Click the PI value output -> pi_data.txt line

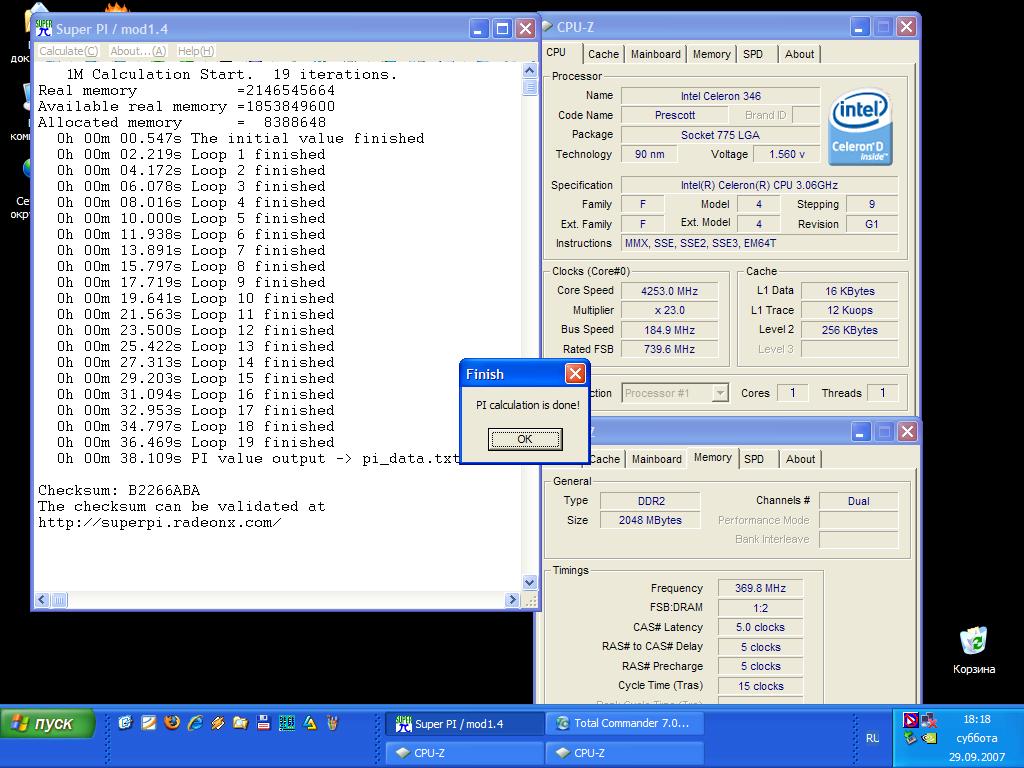(258, 458)
